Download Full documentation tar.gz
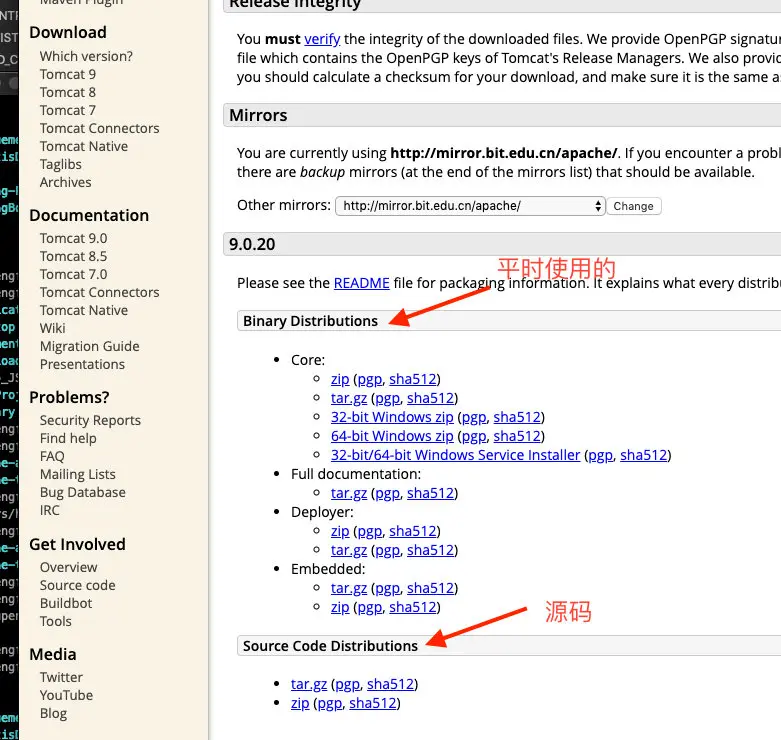This screenshot has height=740, width=781. coord(349,493)
